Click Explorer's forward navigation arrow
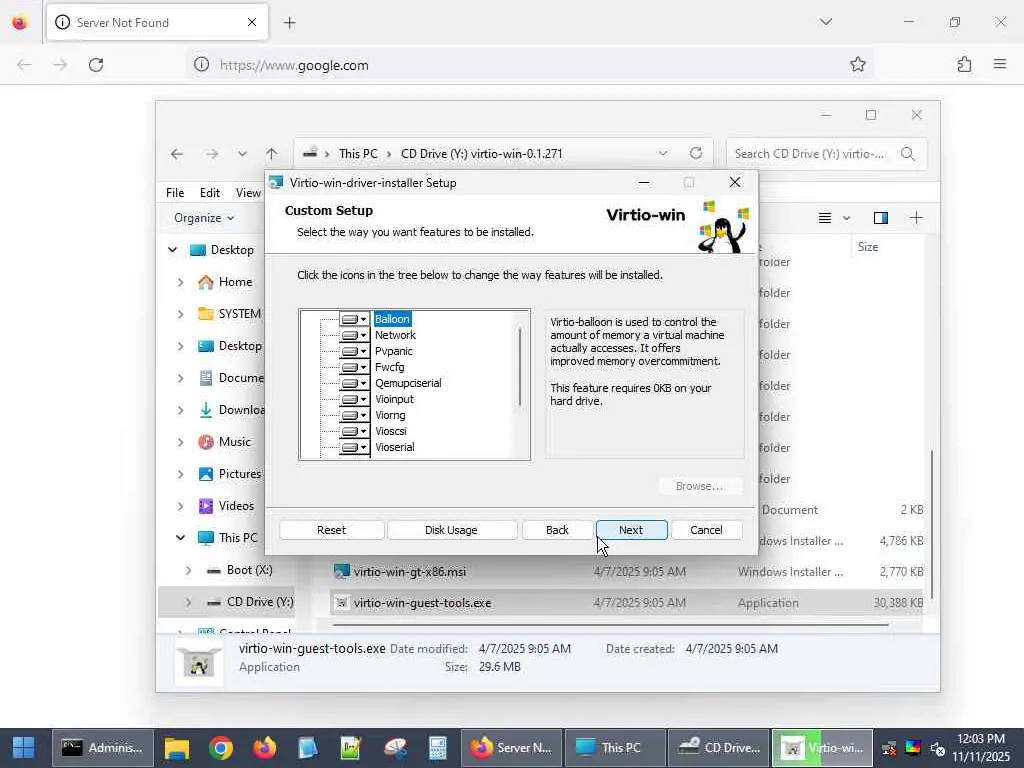Screen dimensions: 1024x768 (x=212, y=154)
